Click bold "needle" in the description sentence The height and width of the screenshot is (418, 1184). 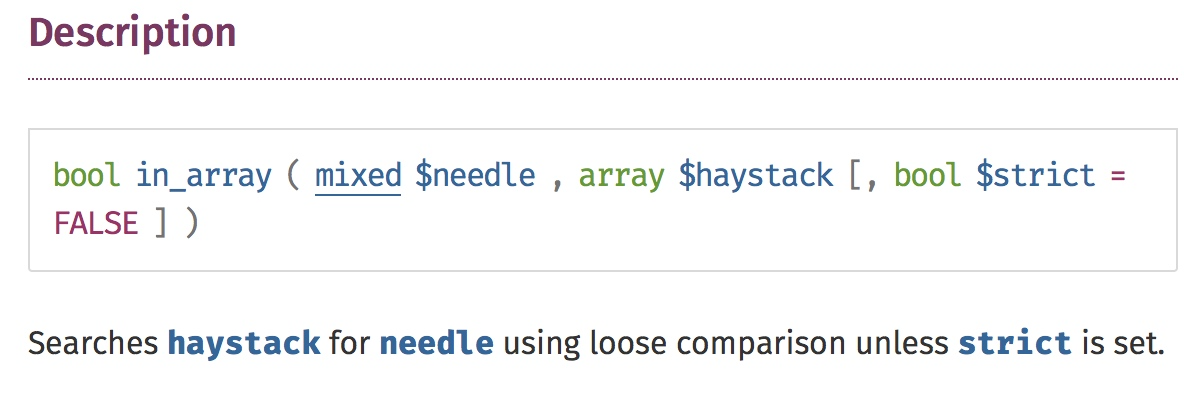tap(436, 344)
